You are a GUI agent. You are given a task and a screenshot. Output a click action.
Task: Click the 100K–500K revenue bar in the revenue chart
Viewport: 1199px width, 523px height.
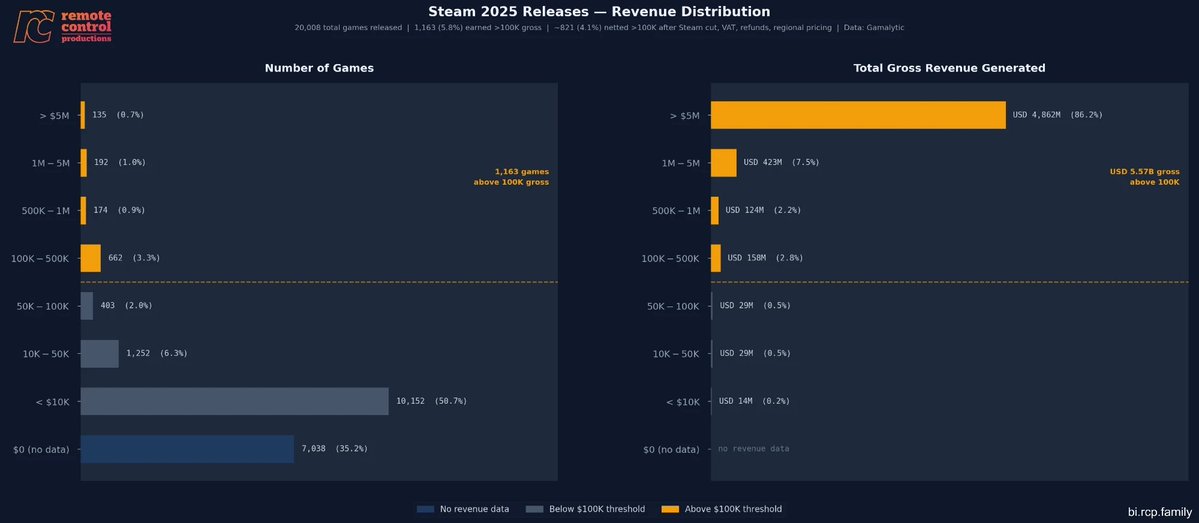pyautogui.click(x=716, y=258)
